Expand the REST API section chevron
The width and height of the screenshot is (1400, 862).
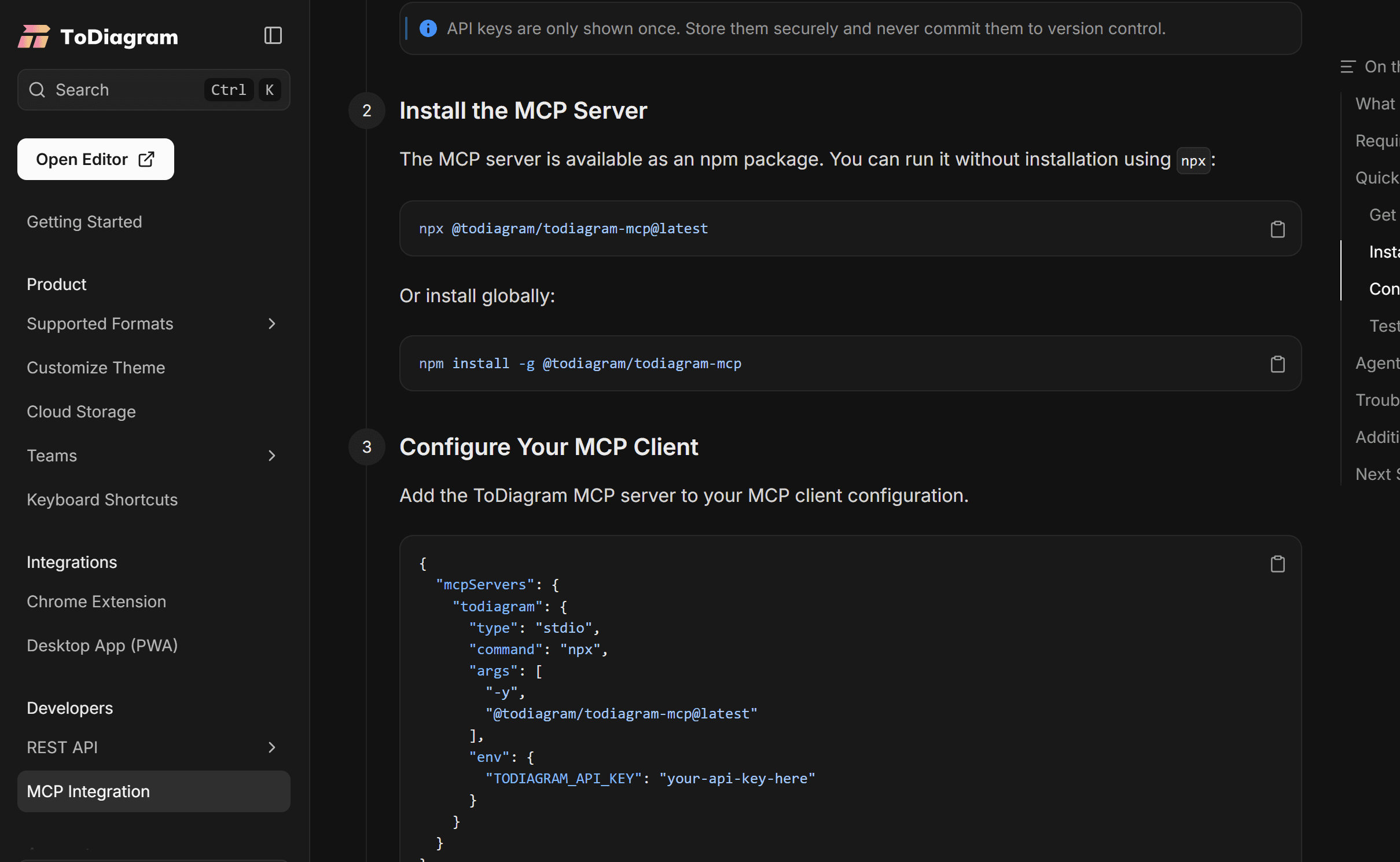pos(271,747)
